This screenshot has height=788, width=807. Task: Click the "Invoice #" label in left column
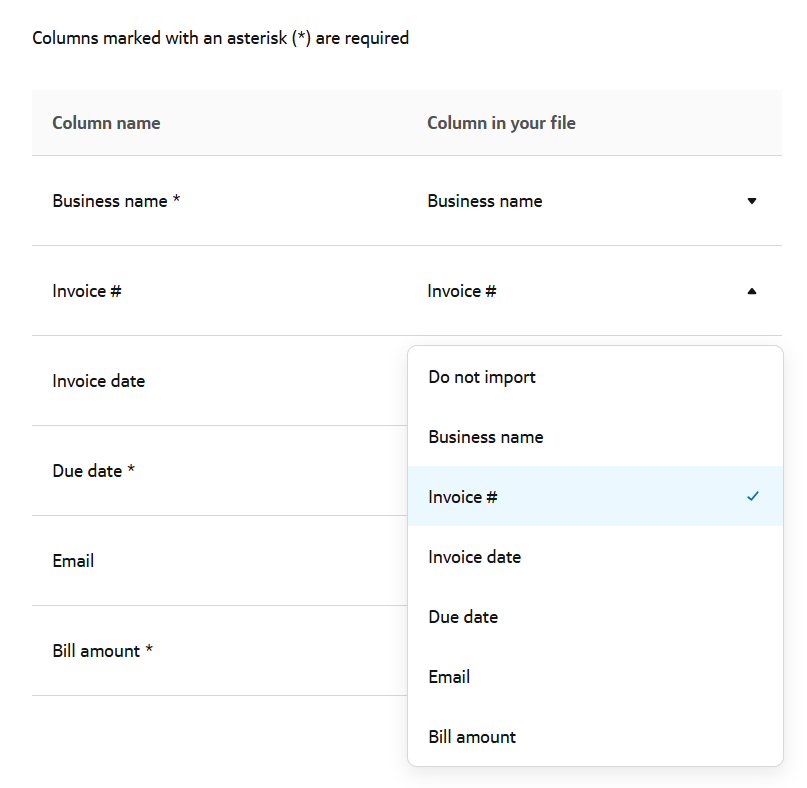[x=87, y=291]
